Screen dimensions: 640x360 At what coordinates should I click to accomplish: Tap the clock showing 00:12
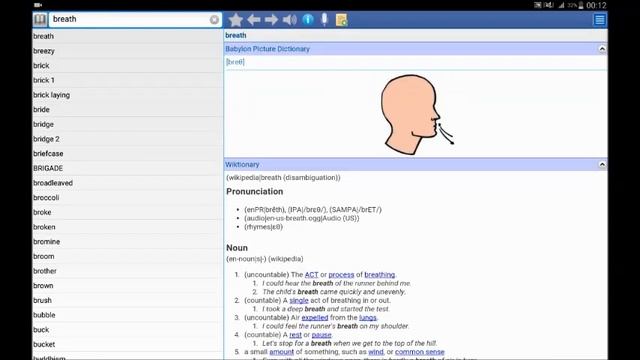(596, 5)
